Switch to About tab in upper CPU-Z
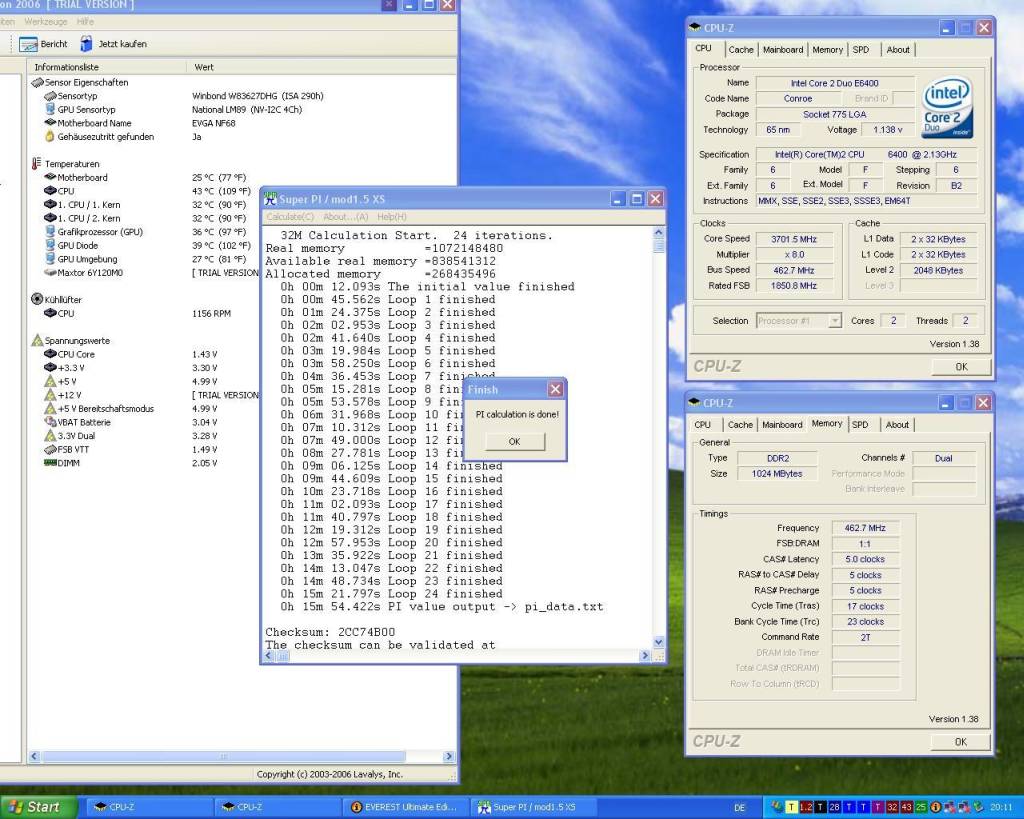Screen dimensions: 1024x819 (x=898, y=50)
